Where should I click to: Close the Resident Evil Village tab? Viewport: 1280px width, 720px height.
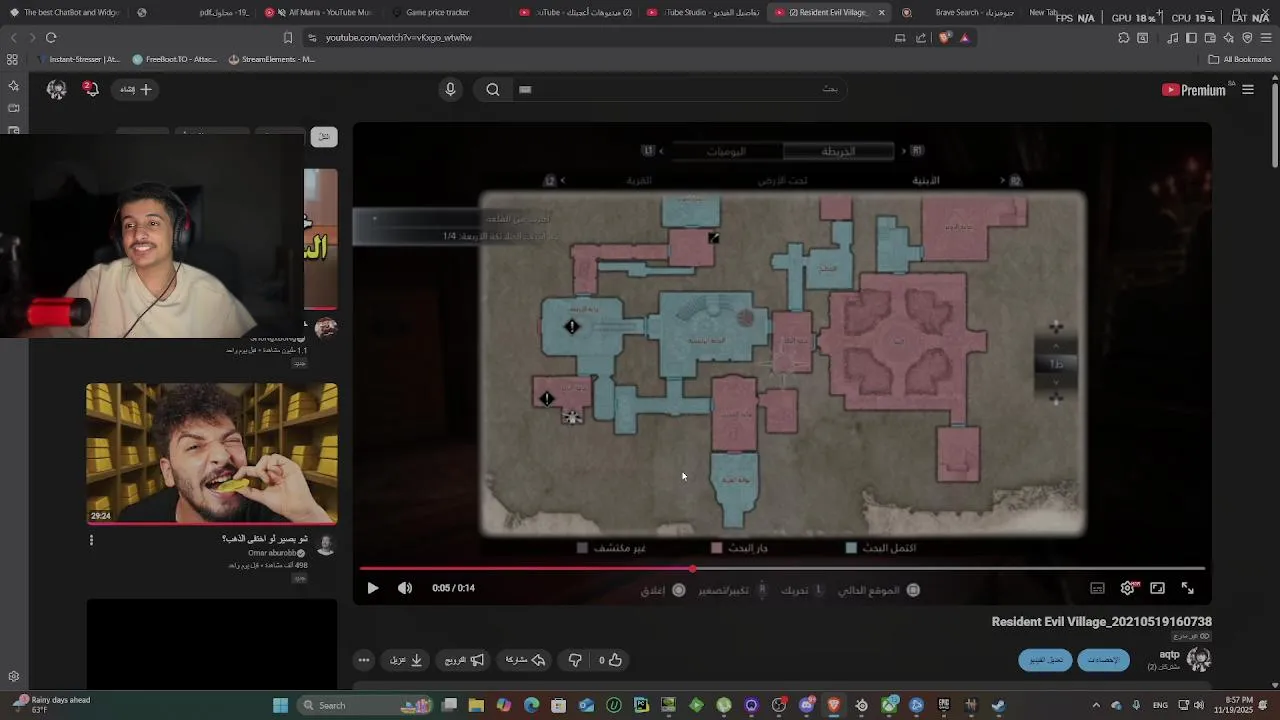(x=881, y=12)
